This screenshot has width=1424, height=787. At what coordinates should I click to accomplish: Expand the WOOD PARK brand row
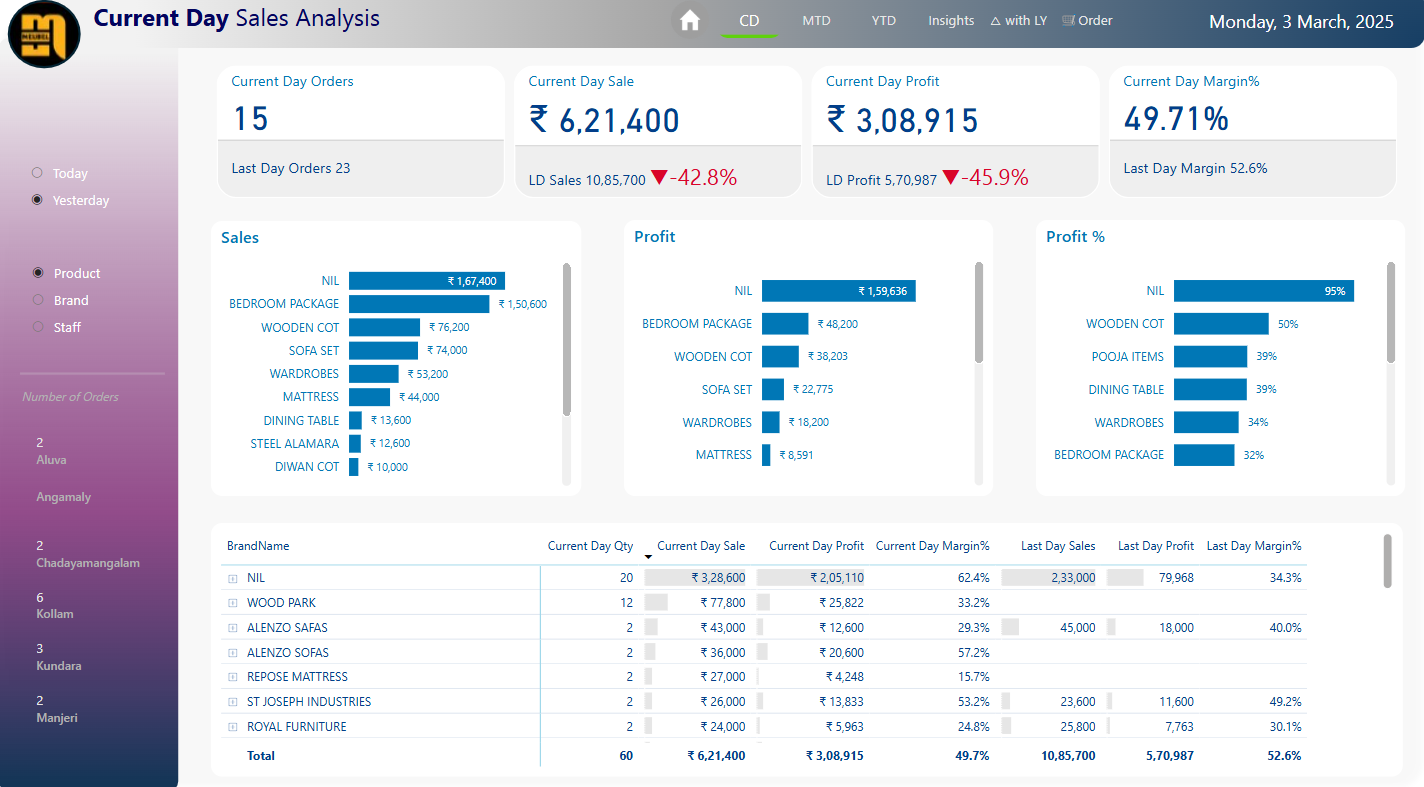pos(233,603)
